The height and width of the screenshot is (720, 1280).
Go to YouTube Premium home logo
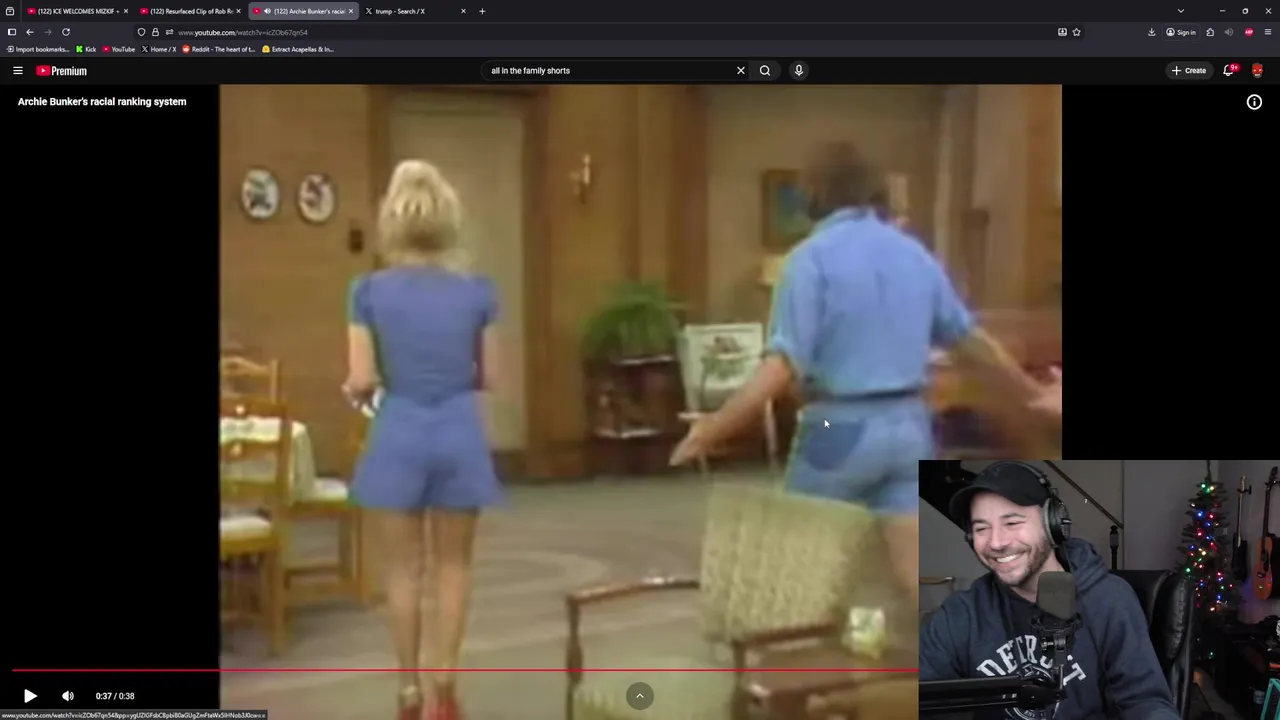pyautogui.click(x=62, y=71)
